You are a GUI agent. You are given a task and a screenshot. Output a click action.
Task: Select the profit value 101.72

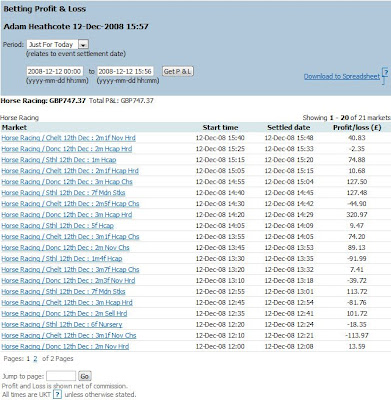[x=357, y=314]
